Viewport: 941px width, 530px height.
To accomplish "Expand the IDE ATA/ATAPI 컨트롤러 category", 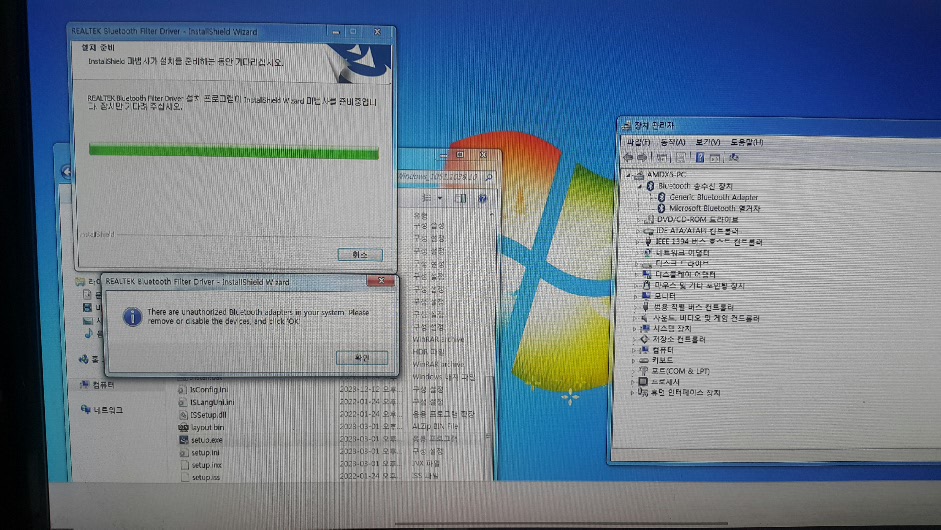I will 638,230.
